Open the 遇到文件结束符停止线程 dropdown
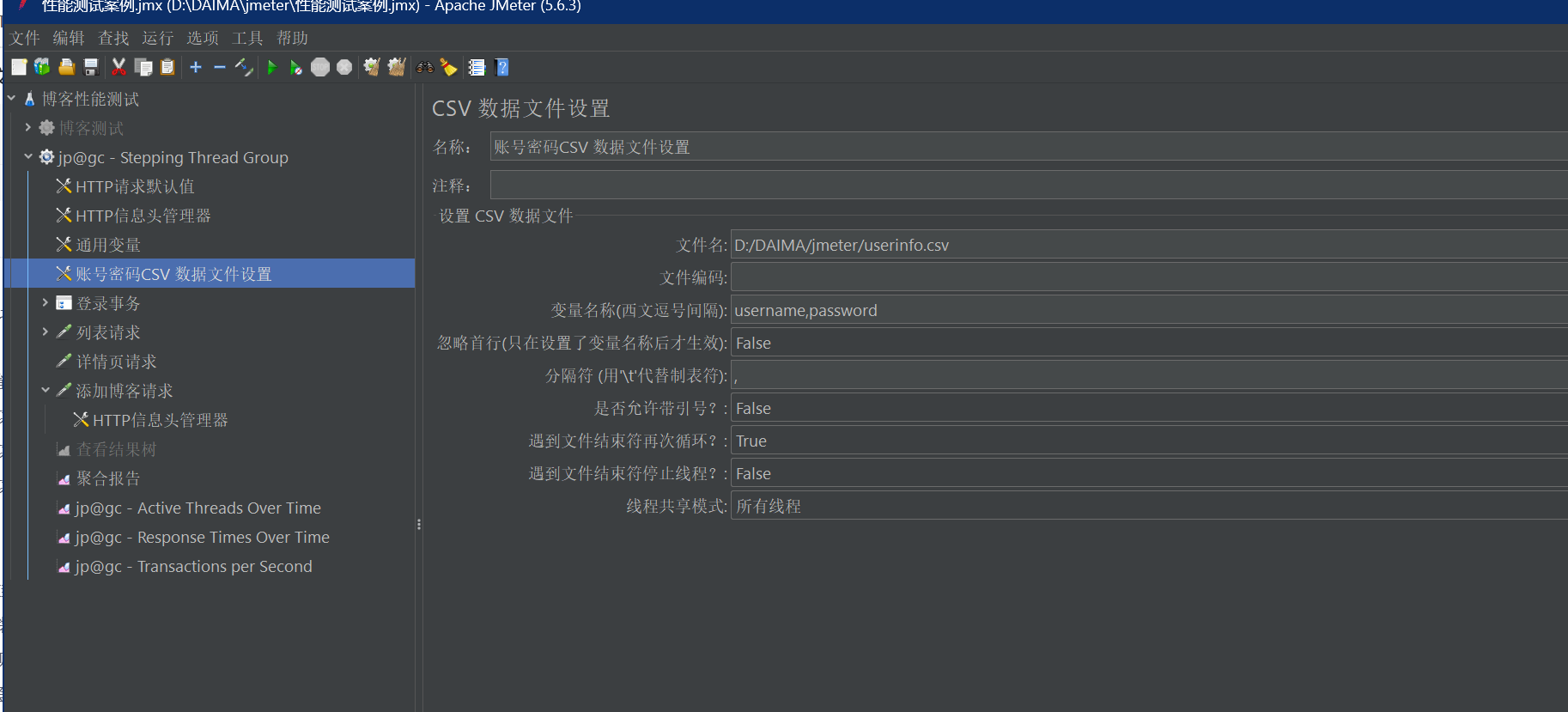Image resolution: width=1568 pixels, height=712 pixels. point(1149,473)
